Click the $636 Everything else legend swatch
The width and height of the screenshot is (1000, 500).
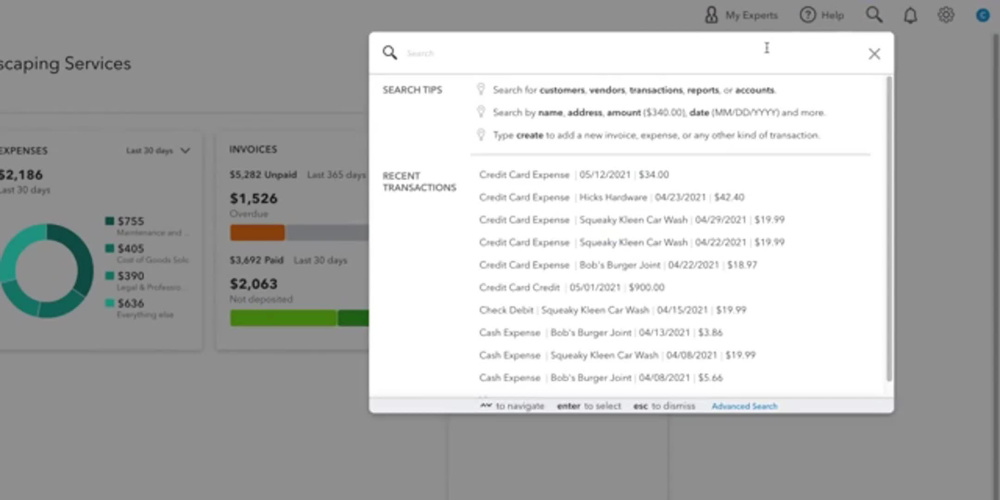pos(110,304)
